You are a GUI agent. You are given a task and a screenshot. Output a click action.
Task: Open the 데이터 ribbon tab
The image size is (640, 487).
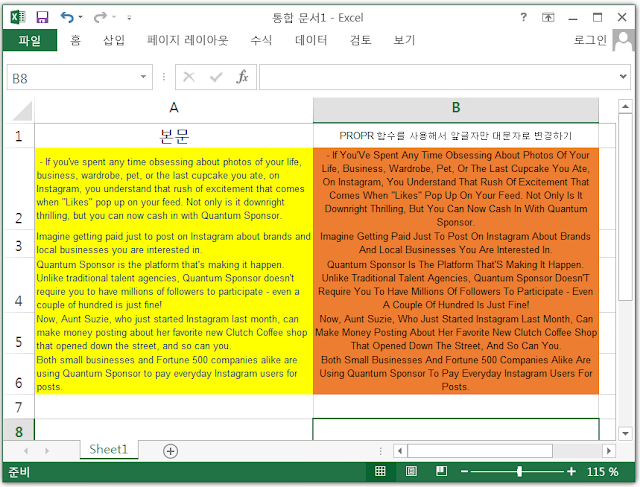click(x=311, y=40)
